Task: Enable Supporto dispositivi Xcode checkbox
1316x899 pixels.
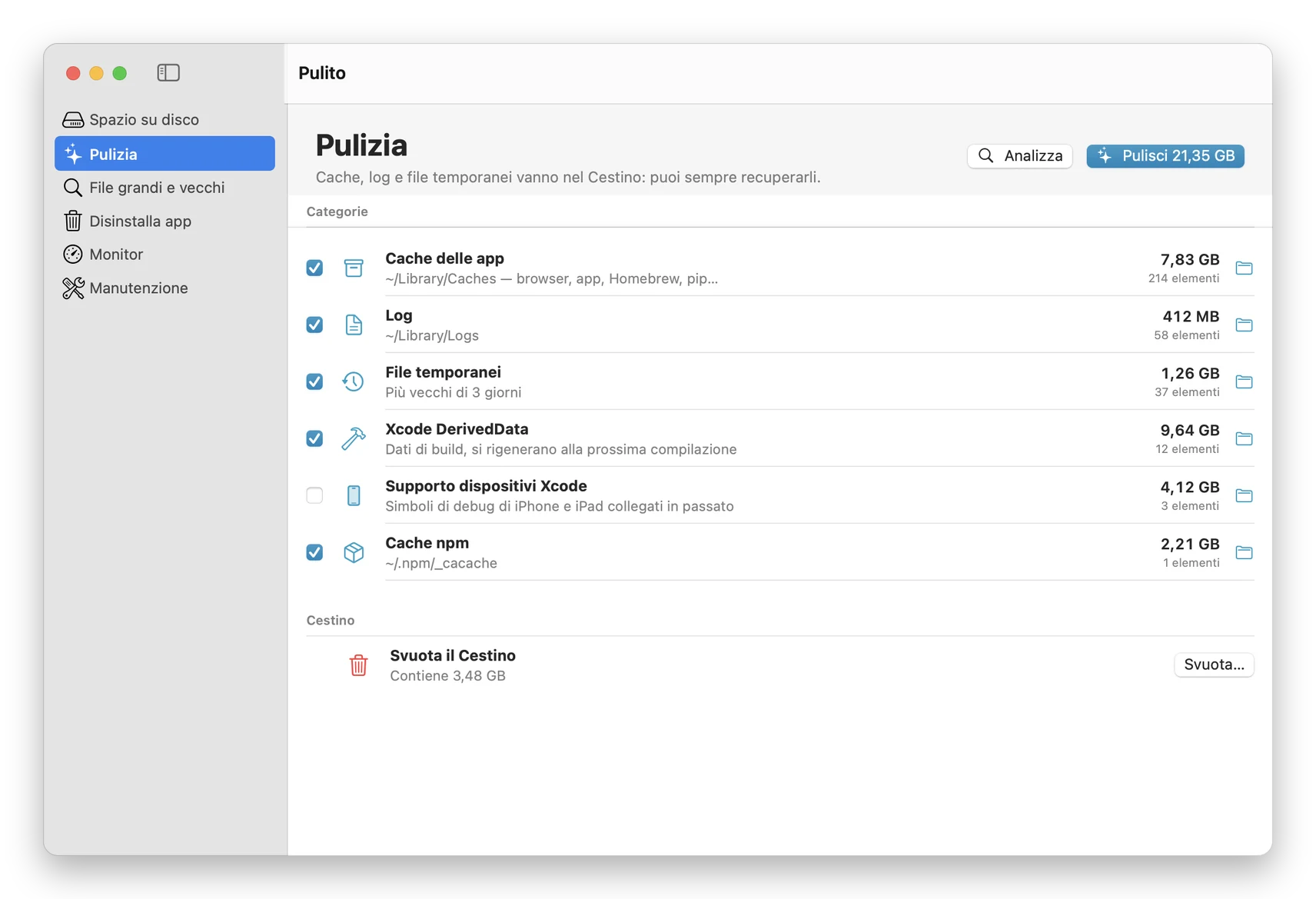Action: [x=314, y=495]
